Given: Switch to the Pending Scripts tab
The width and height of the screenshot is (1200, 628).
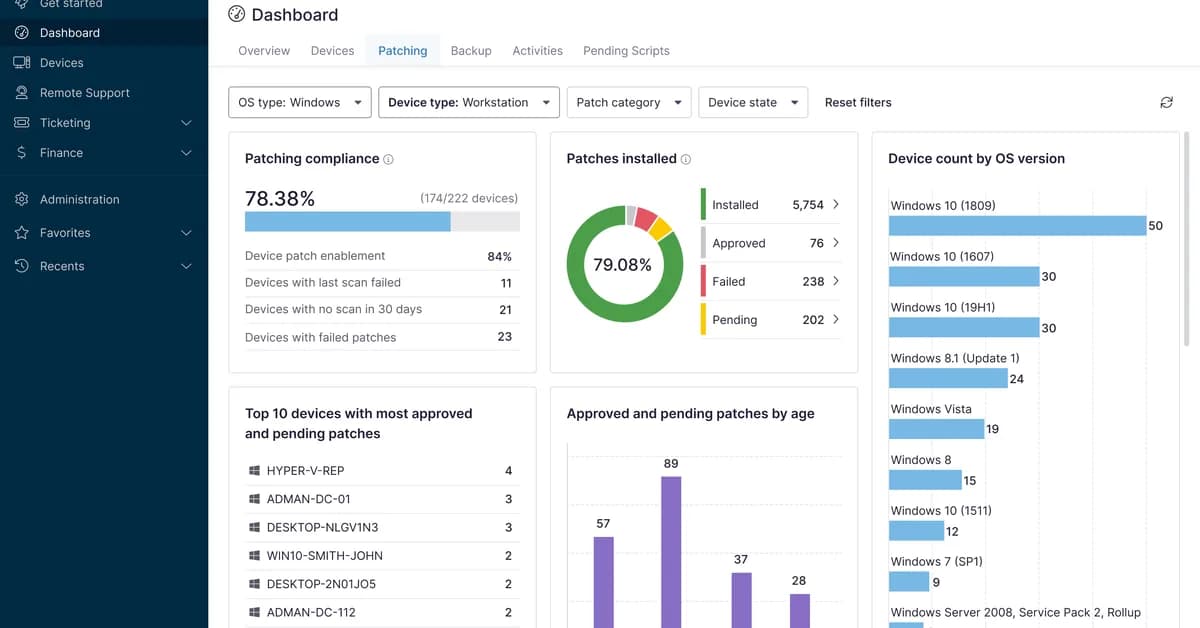Looking at the screenshot, I should pyautogui.click(x=627, y=51).
